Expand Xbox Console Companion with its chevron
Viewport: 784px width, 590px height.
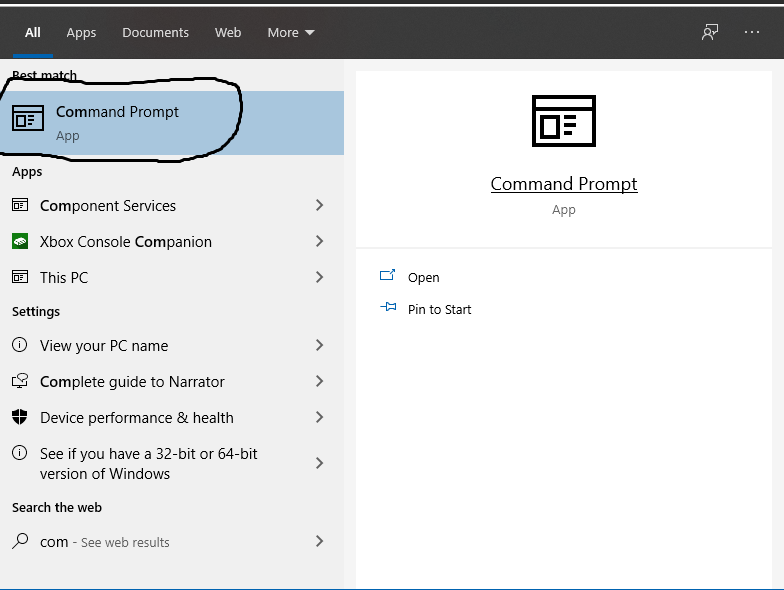pyautogui.click(x=320, y=241)
